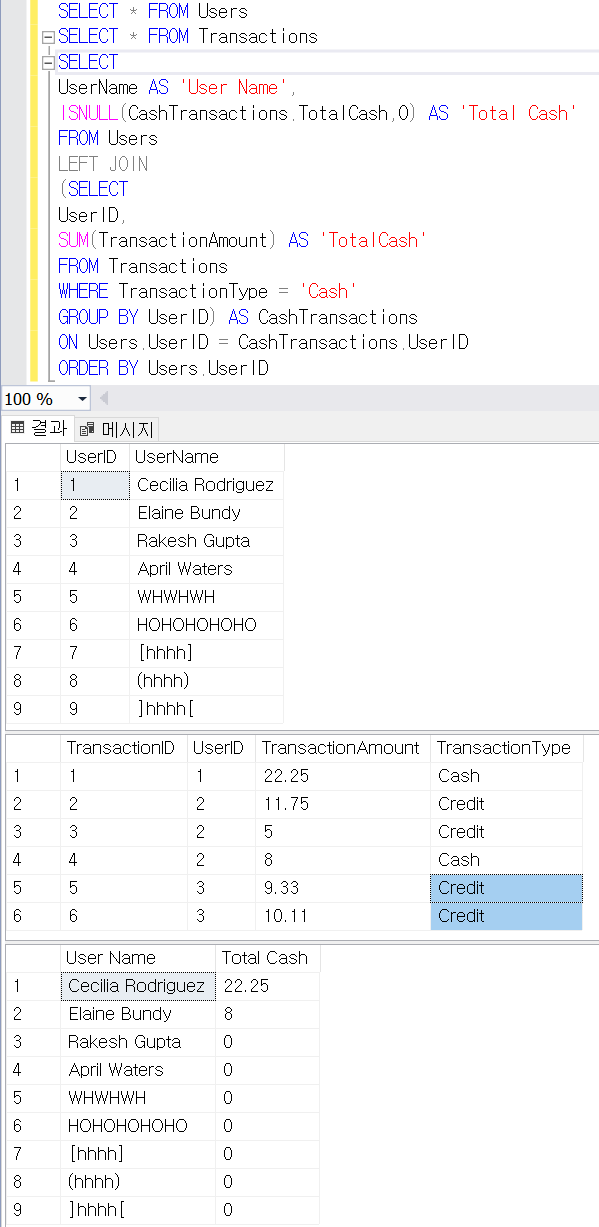Open the 100 % zoom dropdown

(81, 399)
